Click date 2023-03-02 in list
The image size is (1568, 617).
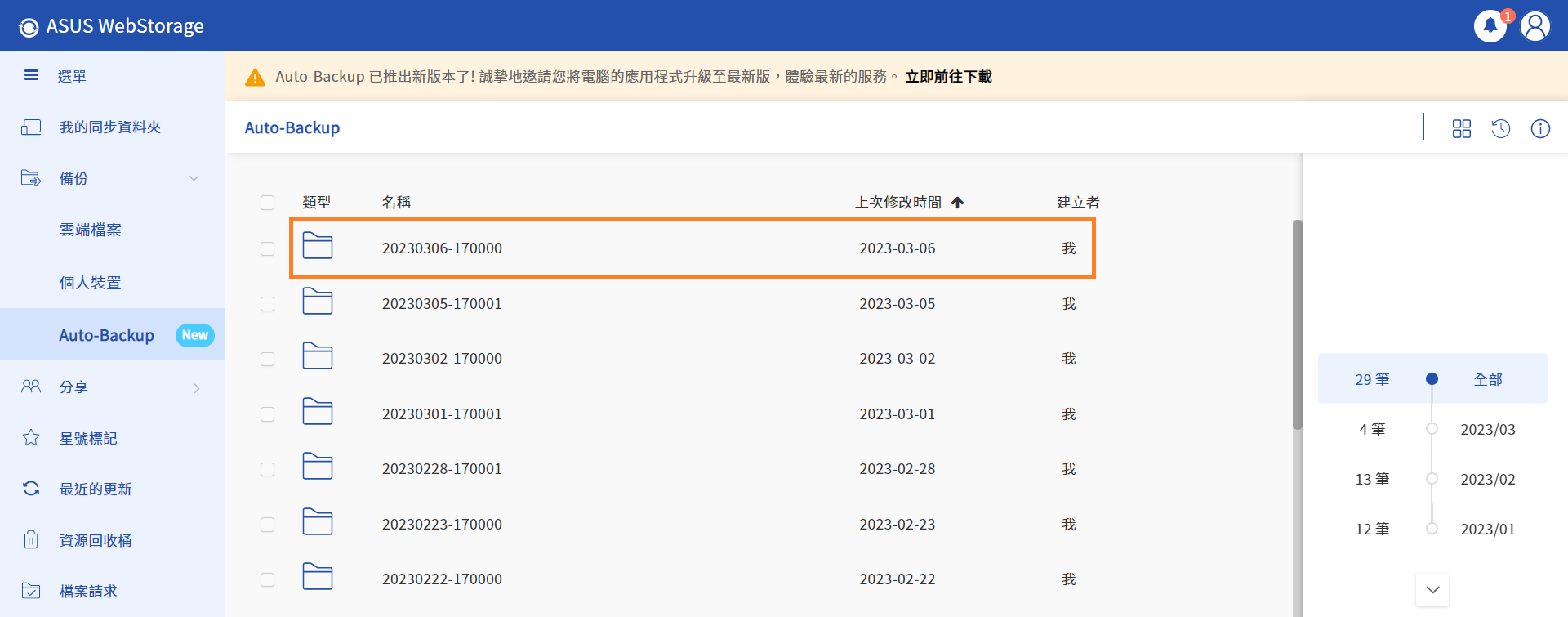coord(897,359)
